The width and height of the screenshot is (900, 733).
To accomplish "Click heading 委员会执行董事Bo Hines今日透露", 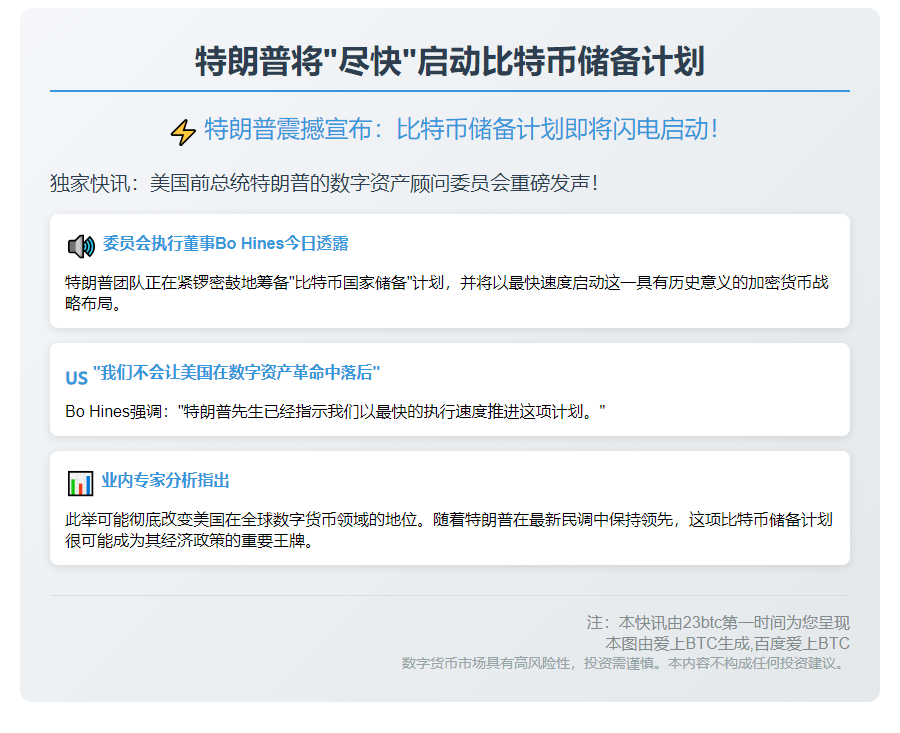I will click(x=225, y=244).
